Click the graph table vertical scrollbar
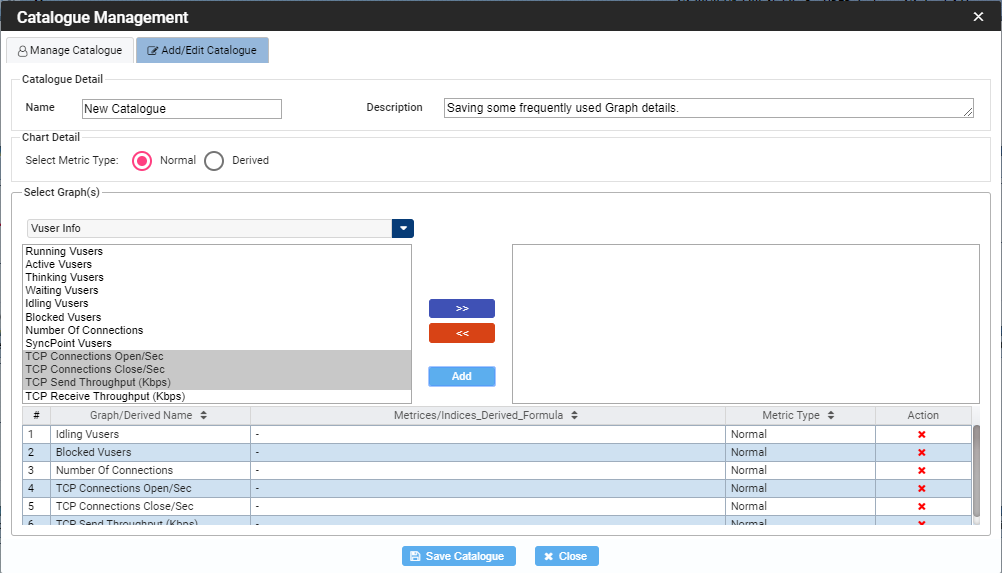The height and width of the screenshot is (573, 1002). pyautogui.click(x=976, y=470)
